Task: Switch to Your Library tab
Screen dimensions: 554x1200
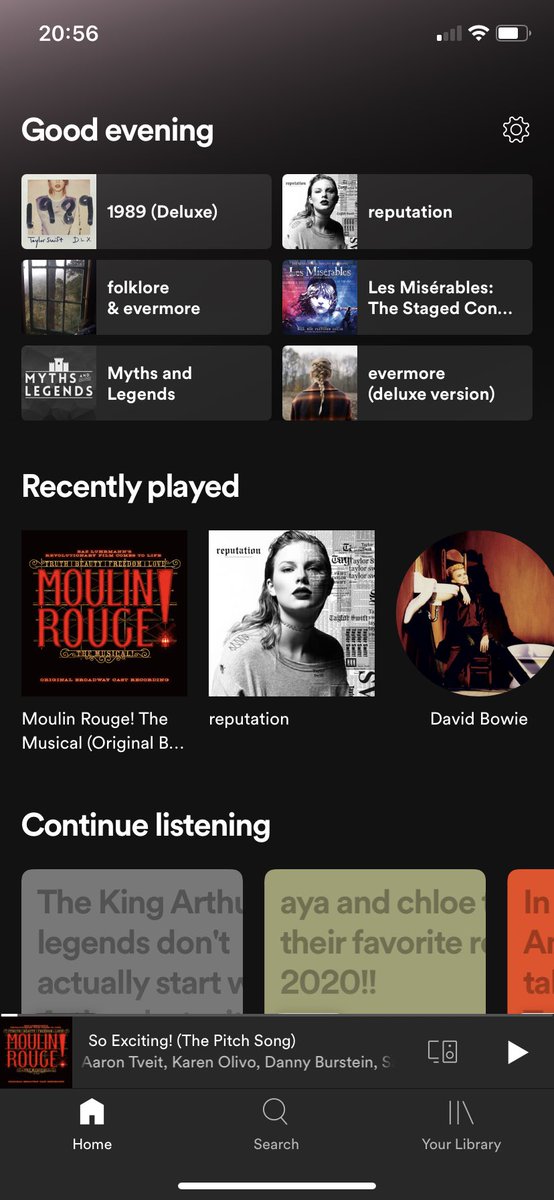Action: [x=461, y=1124]
